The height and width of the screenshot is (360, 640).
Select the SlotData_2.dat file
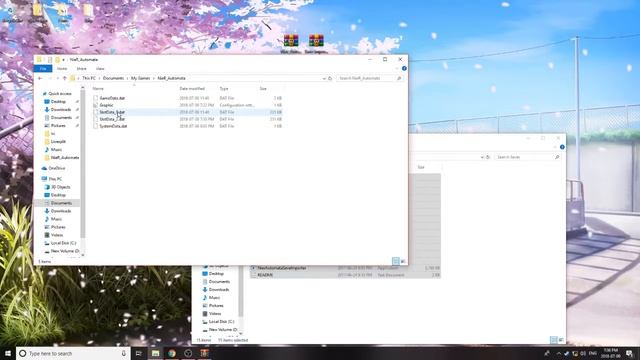click(112, 119)
